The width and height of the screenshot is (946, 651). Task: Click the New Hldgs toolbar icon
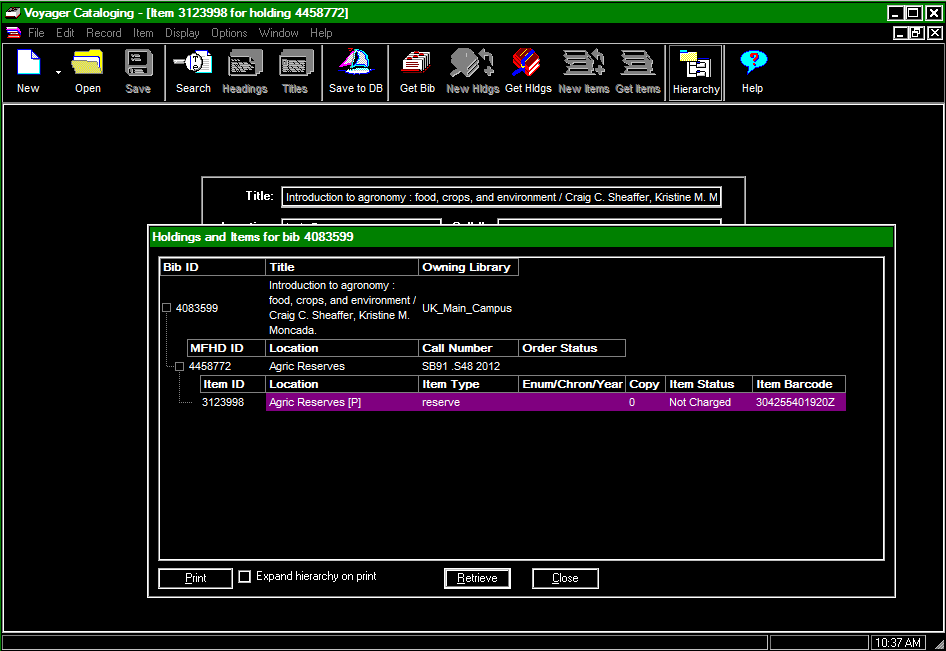tap(471, 65)
